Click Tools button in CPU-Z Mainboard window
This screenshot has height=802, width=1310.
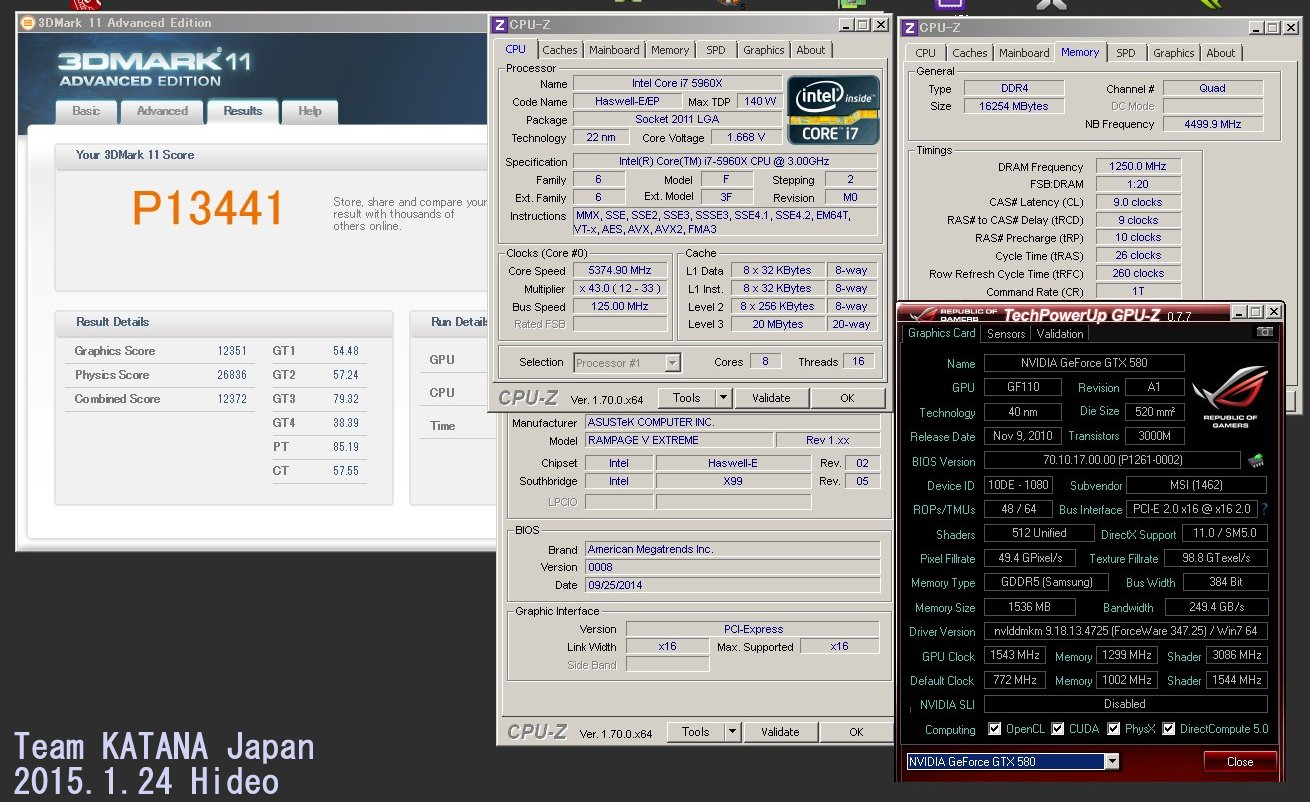point(696,732)
